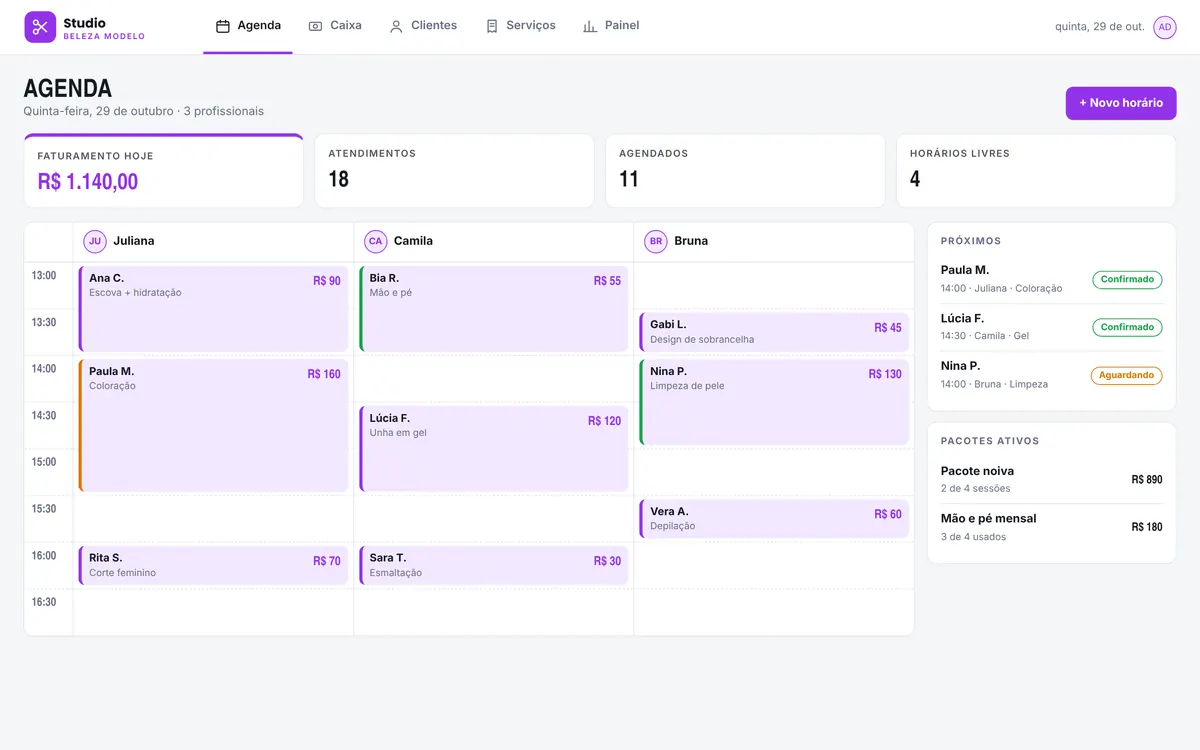
Task: Click the Studio scissors logo icon
Action: click(x=40, y=27)
